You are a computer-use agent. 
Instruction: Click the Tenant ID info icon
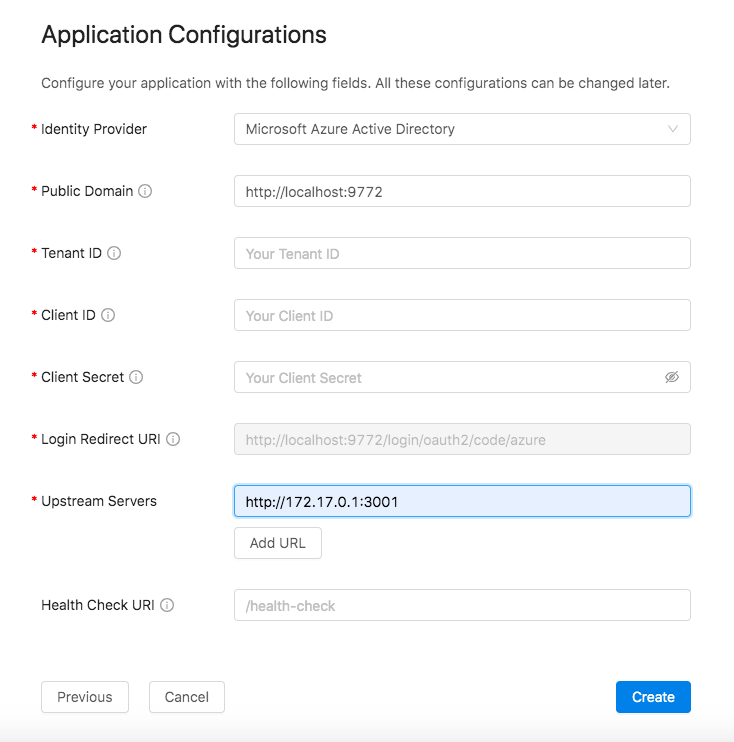coord(114,253)
